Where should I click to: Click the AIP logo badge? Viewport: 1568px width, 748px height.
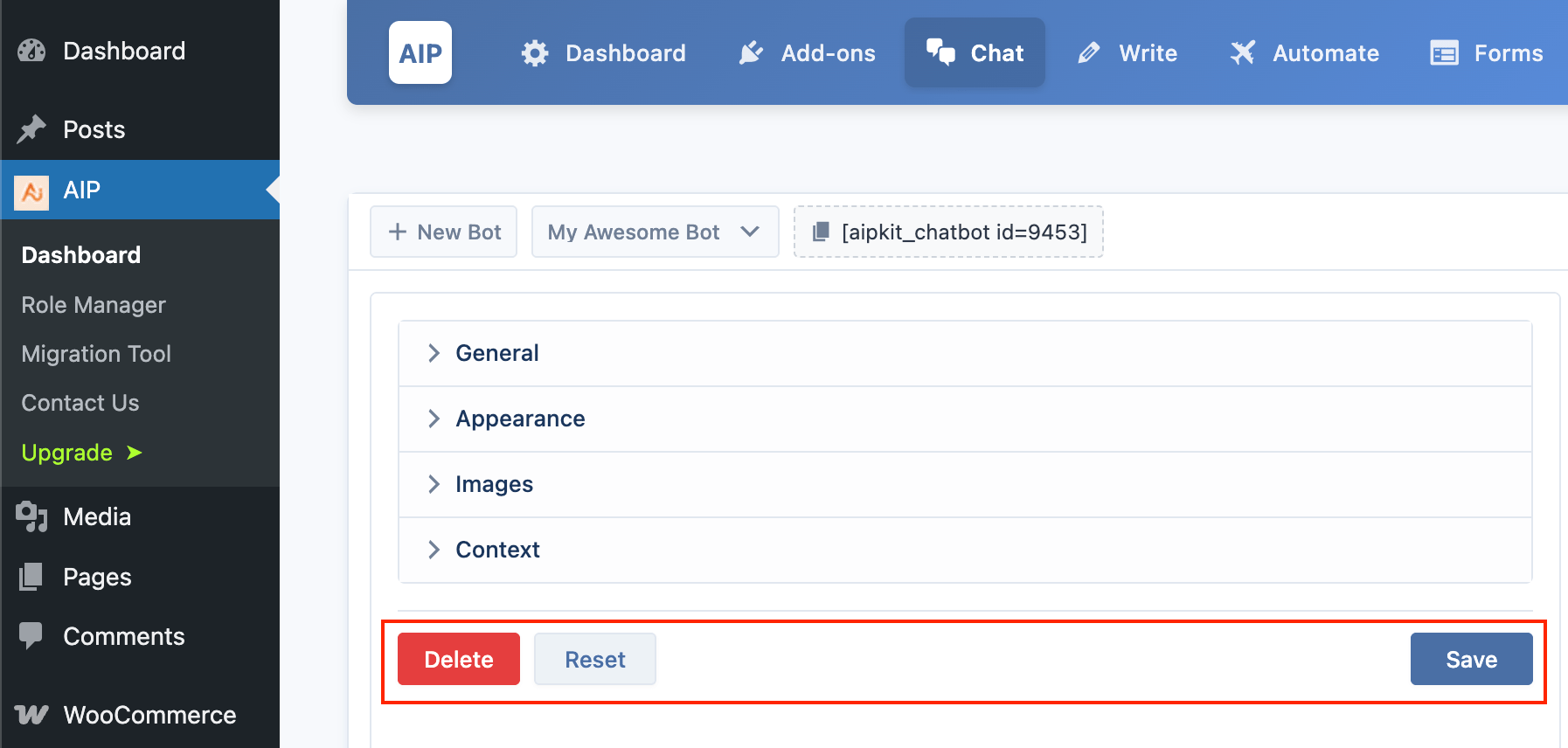point(420,52)
